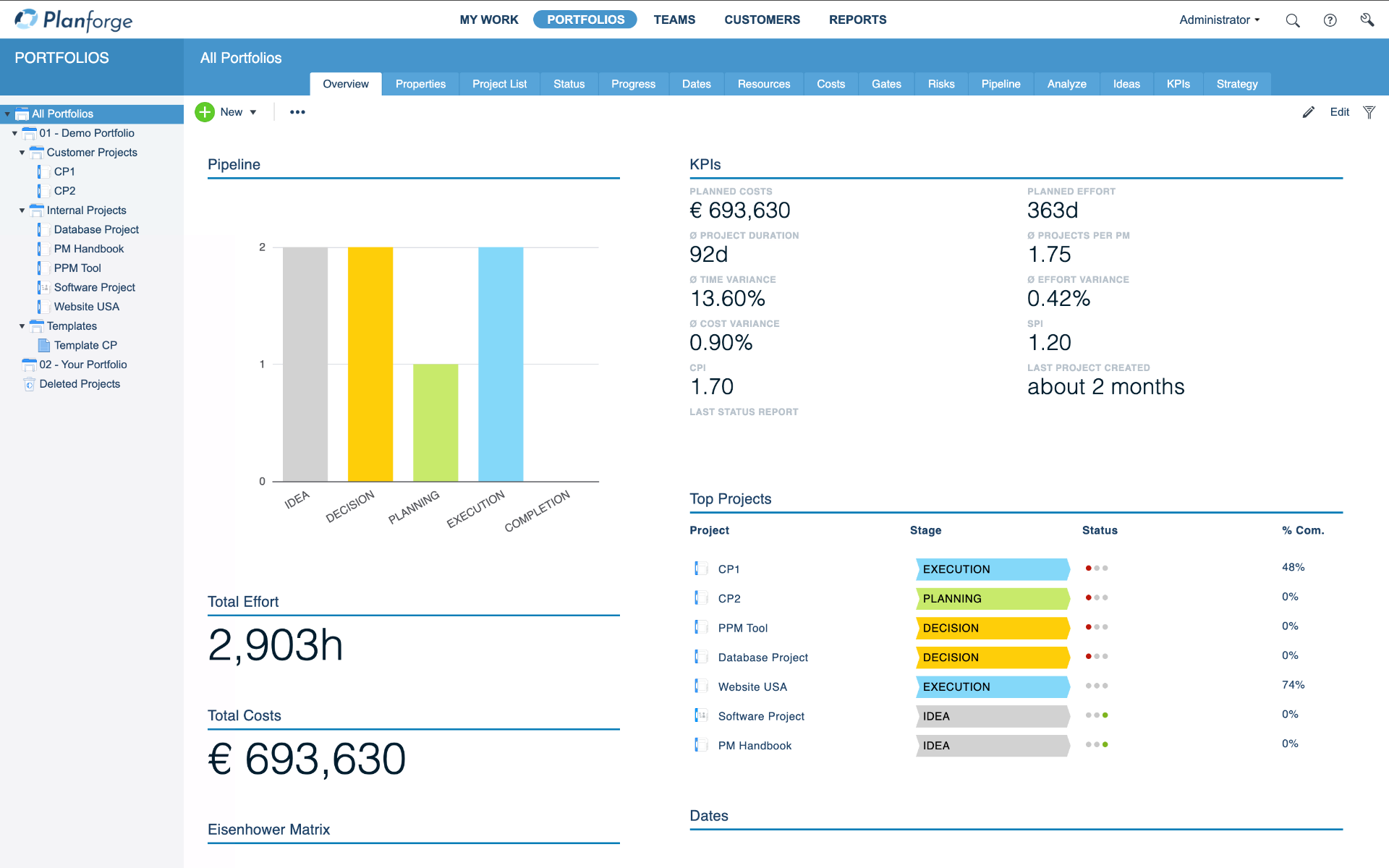Screen dimensions: 1389x868
Task: Open the search magnifier icon
Action: tap(1293, 20)
